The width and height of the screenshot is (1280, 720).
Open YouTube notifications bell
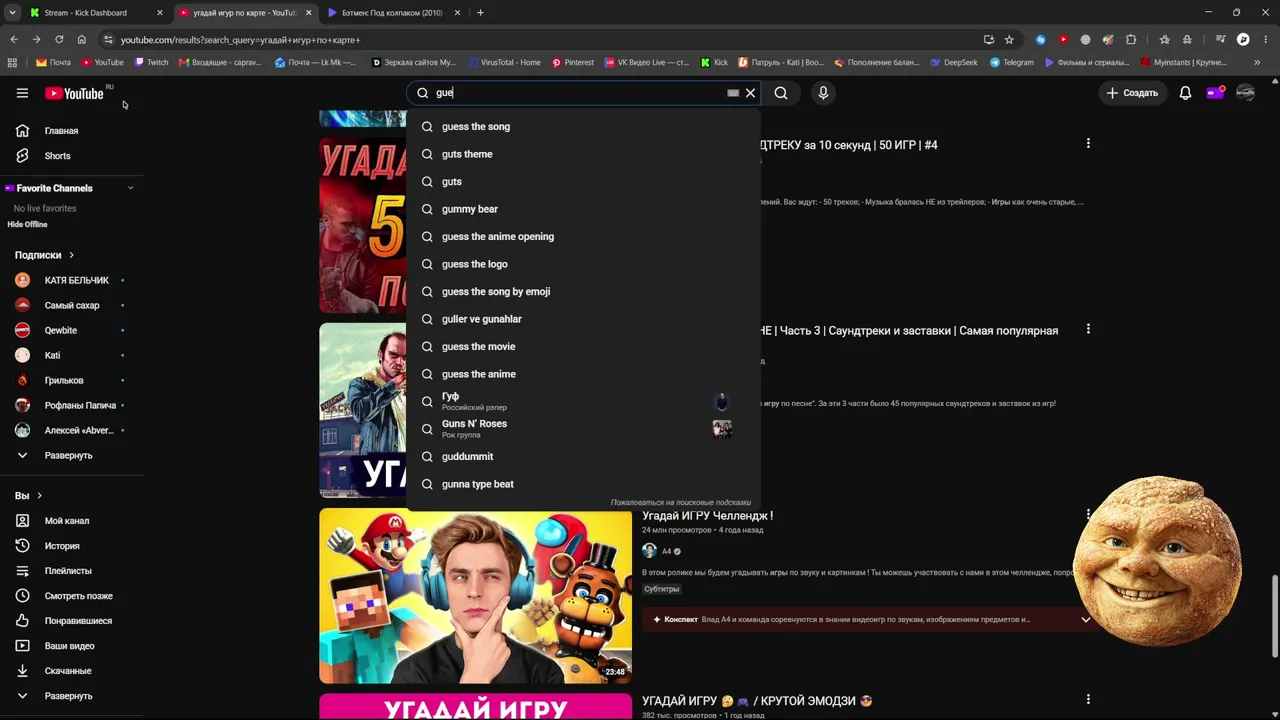[1185, 93]
